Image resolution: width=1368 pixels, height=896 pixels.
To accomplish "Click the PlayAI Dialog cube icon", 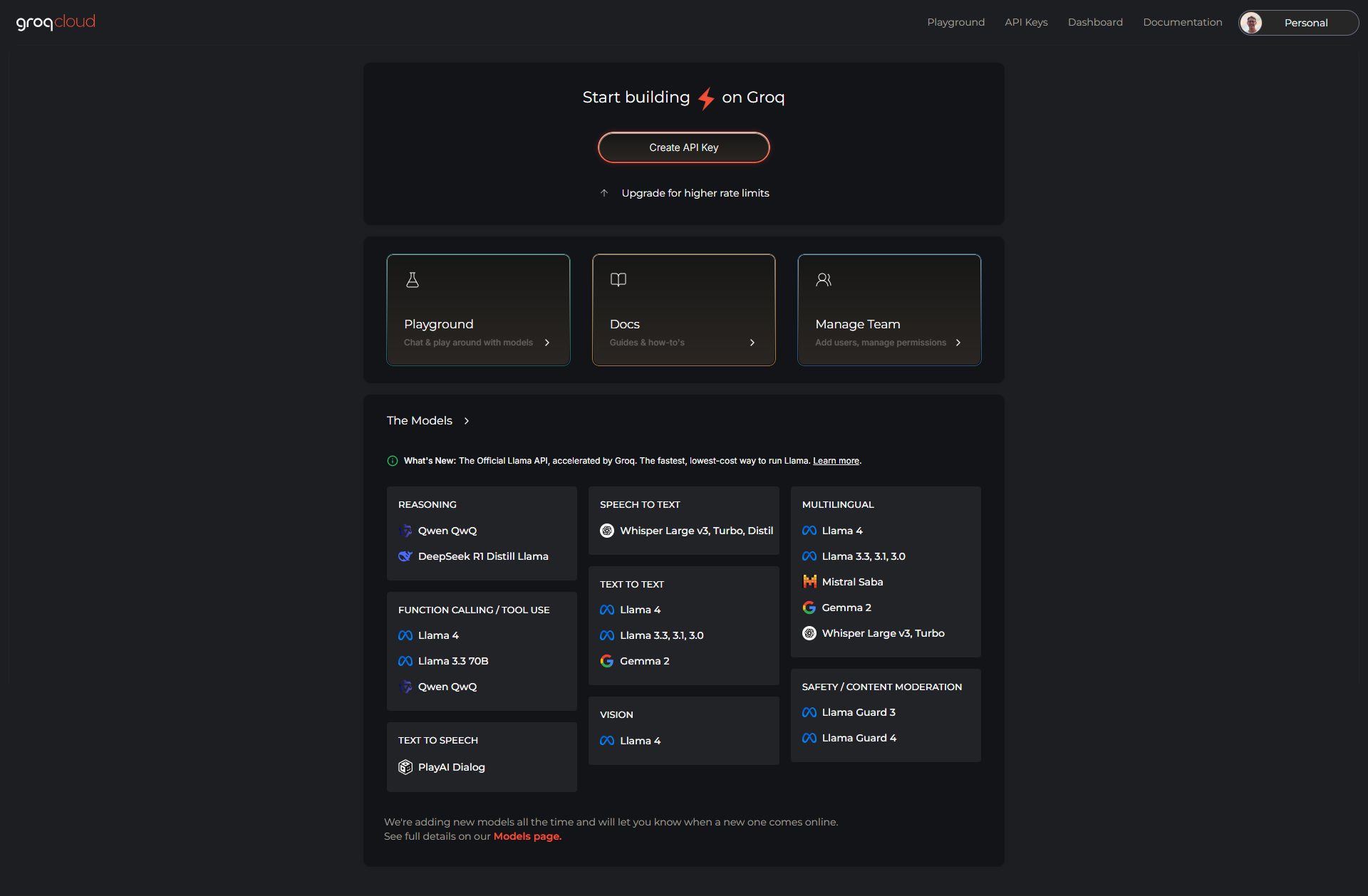I will coord(405,767).
